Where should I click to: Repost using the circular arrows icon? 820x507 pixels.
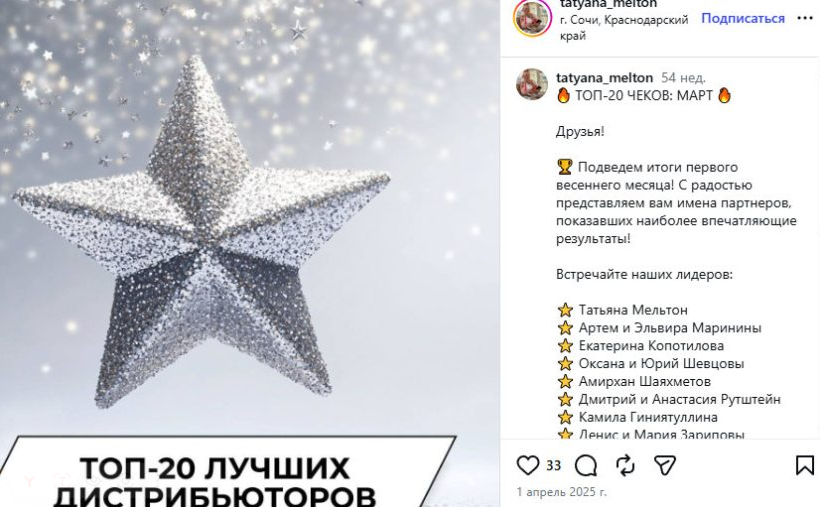coord(625,465)
